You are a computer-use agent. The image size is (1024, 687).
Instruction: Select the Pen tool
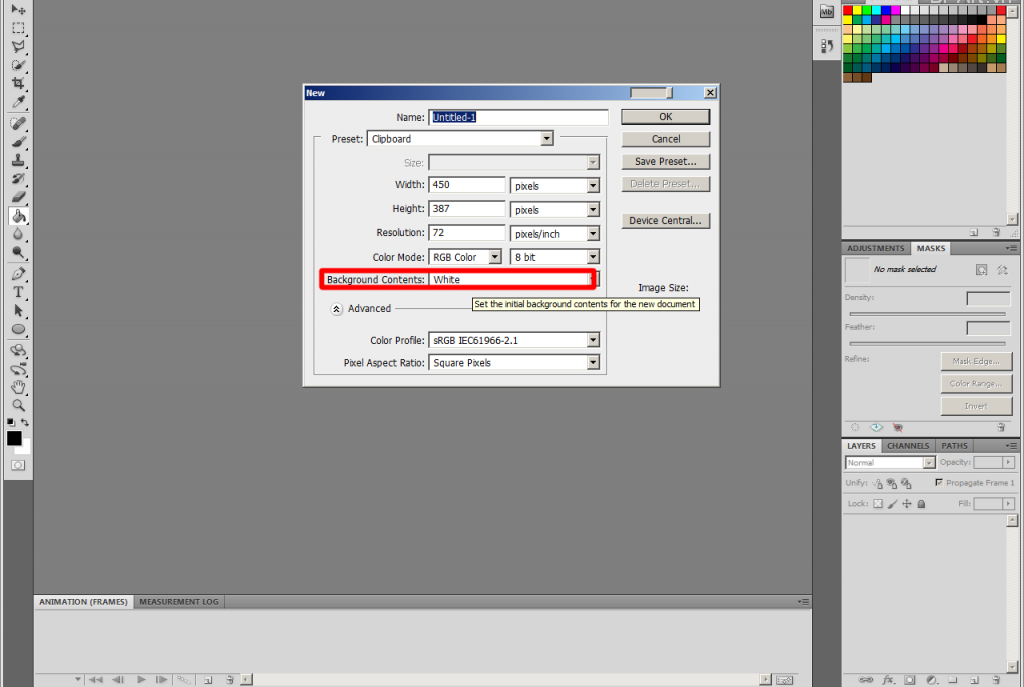click(x=18, y=274)
